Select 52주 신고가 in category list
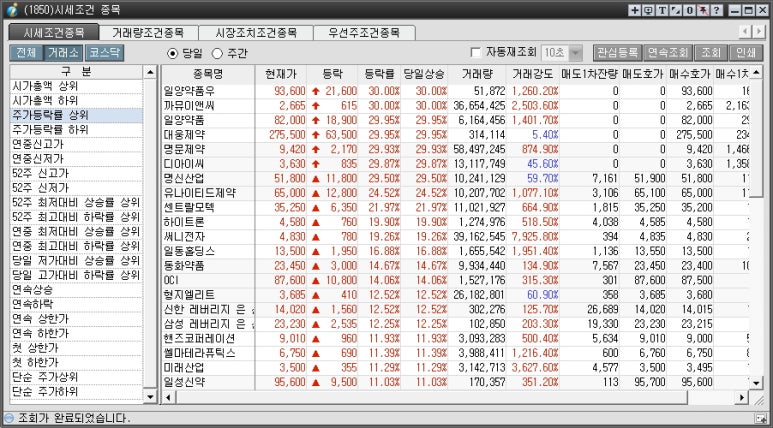Screen dimensions: 773x428 76,174
